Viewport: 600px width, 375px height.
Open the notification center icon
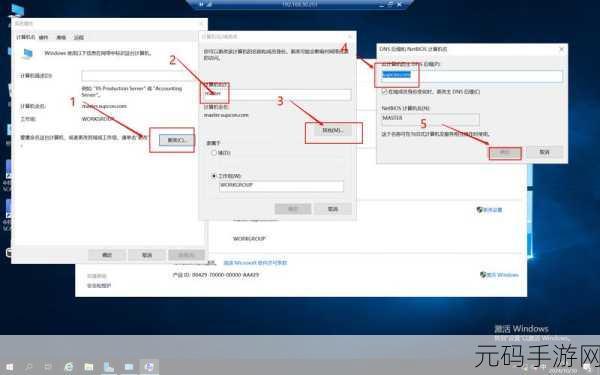587,367
